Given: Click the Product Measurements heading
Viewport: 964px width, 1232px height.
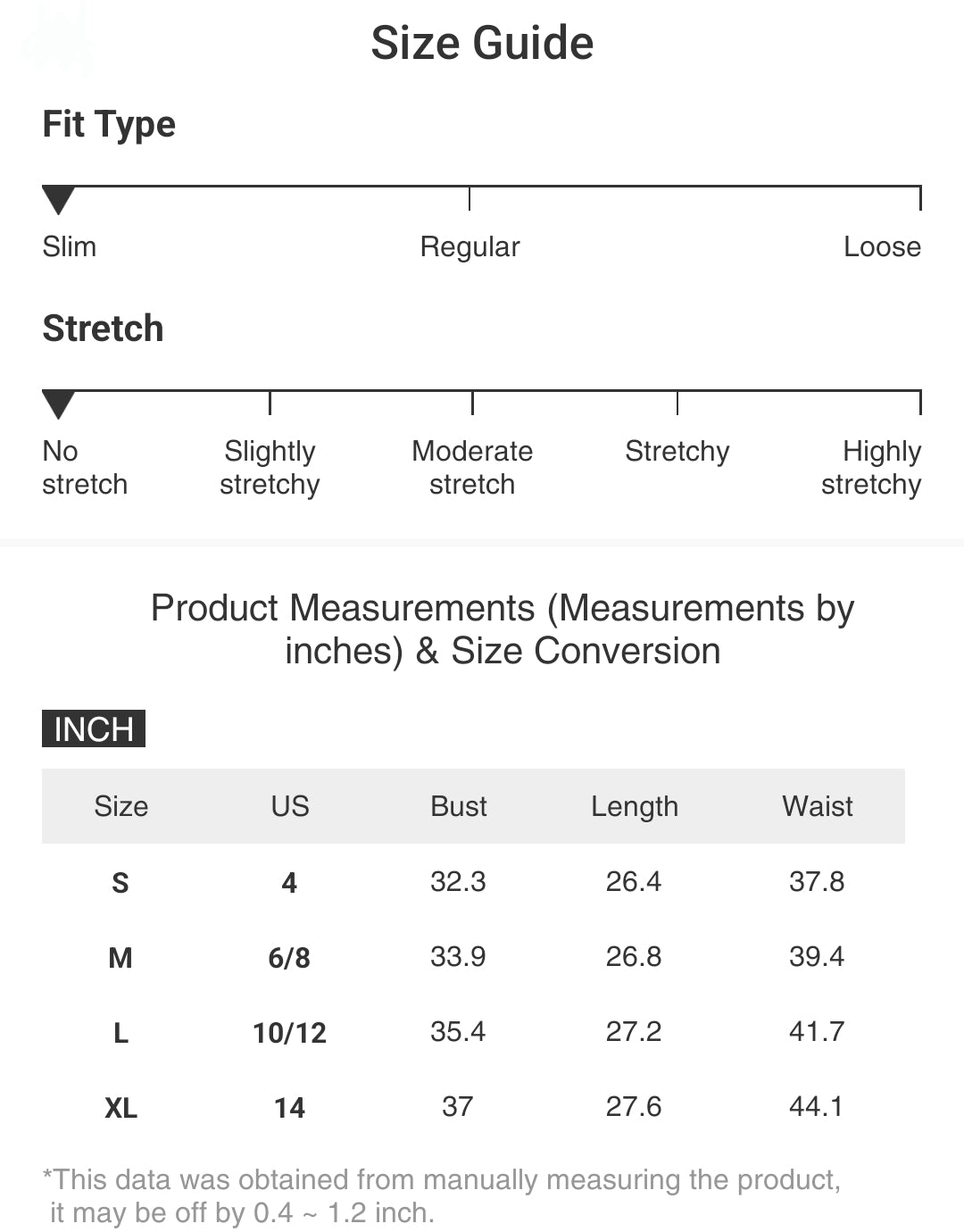Looking at the screenshot, I should (x=503, y=629).
